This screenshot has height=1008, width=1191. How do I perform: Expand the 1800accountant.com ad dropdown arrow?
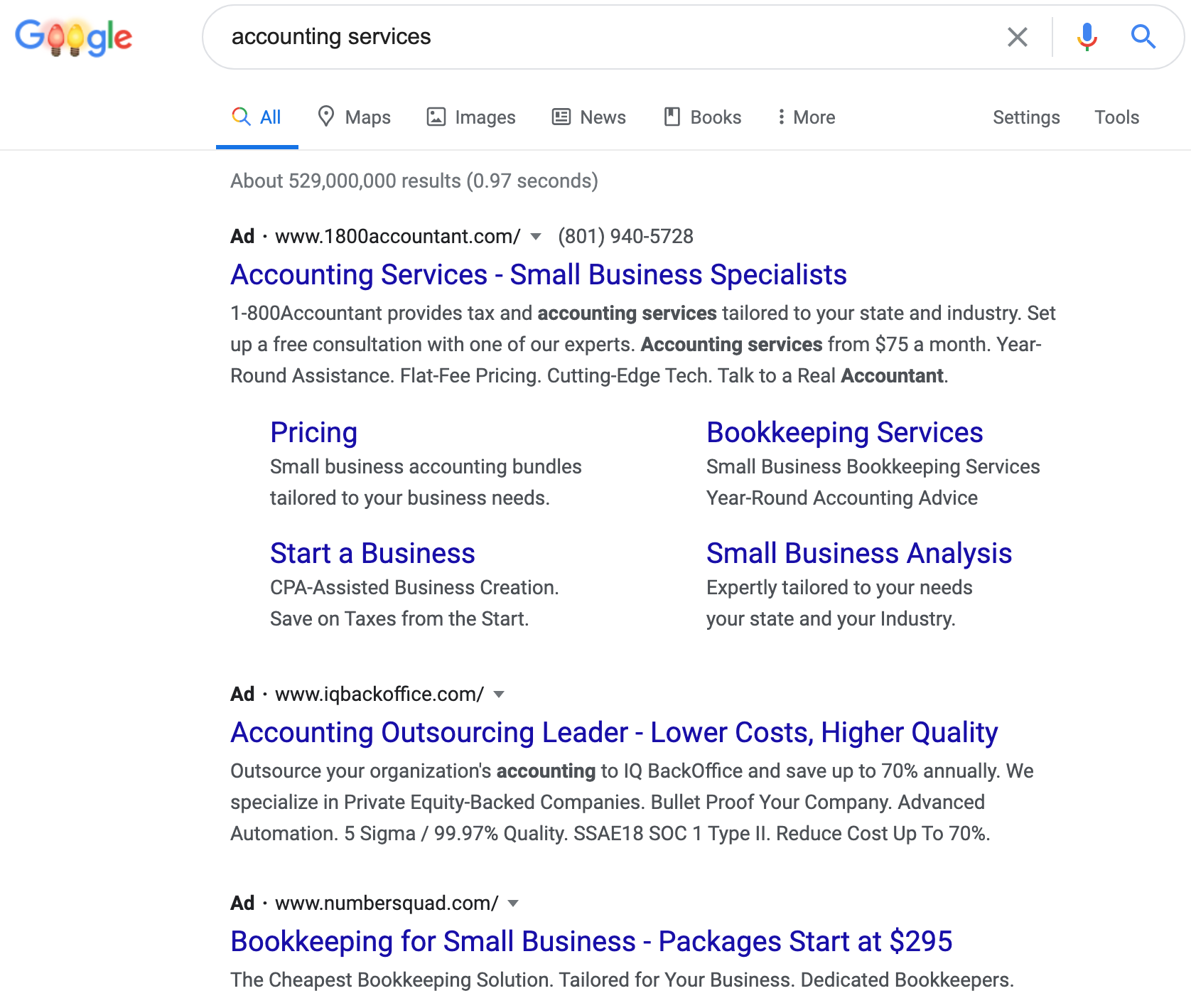pyautogui.click(x=536, y=237)
